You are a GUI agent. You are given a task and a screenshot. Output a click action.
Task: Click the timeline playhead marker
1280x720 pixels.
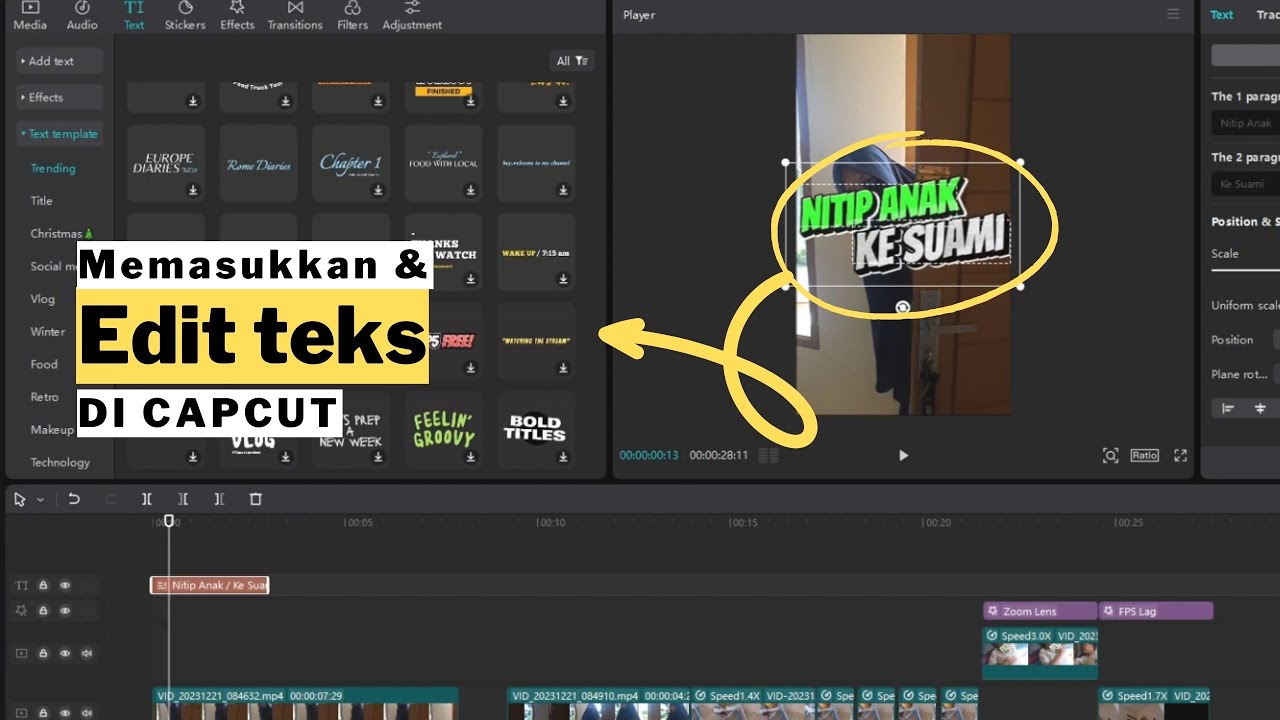coord(169,521)
